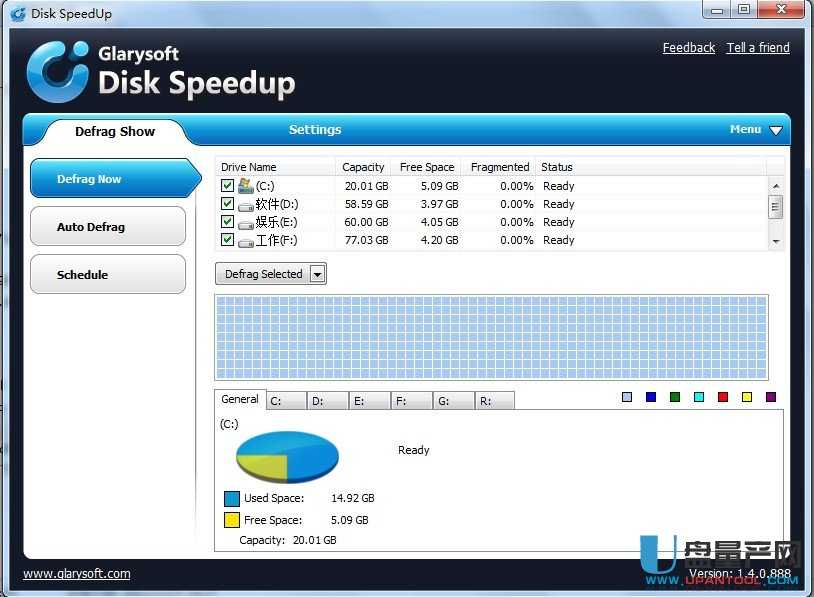
Task: Click the Free Space column header
Action: (x=427, y=167)
